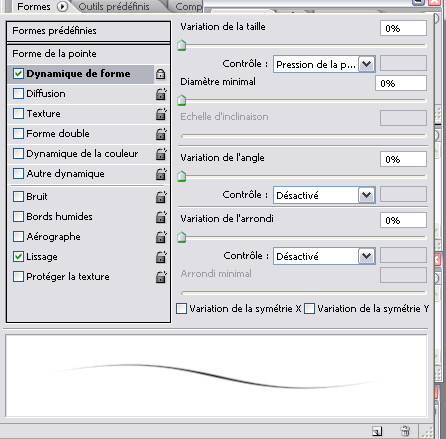Enable the Diffusion checkbox
The width and height of the screenshot is (446, 439).
[18, 94]
